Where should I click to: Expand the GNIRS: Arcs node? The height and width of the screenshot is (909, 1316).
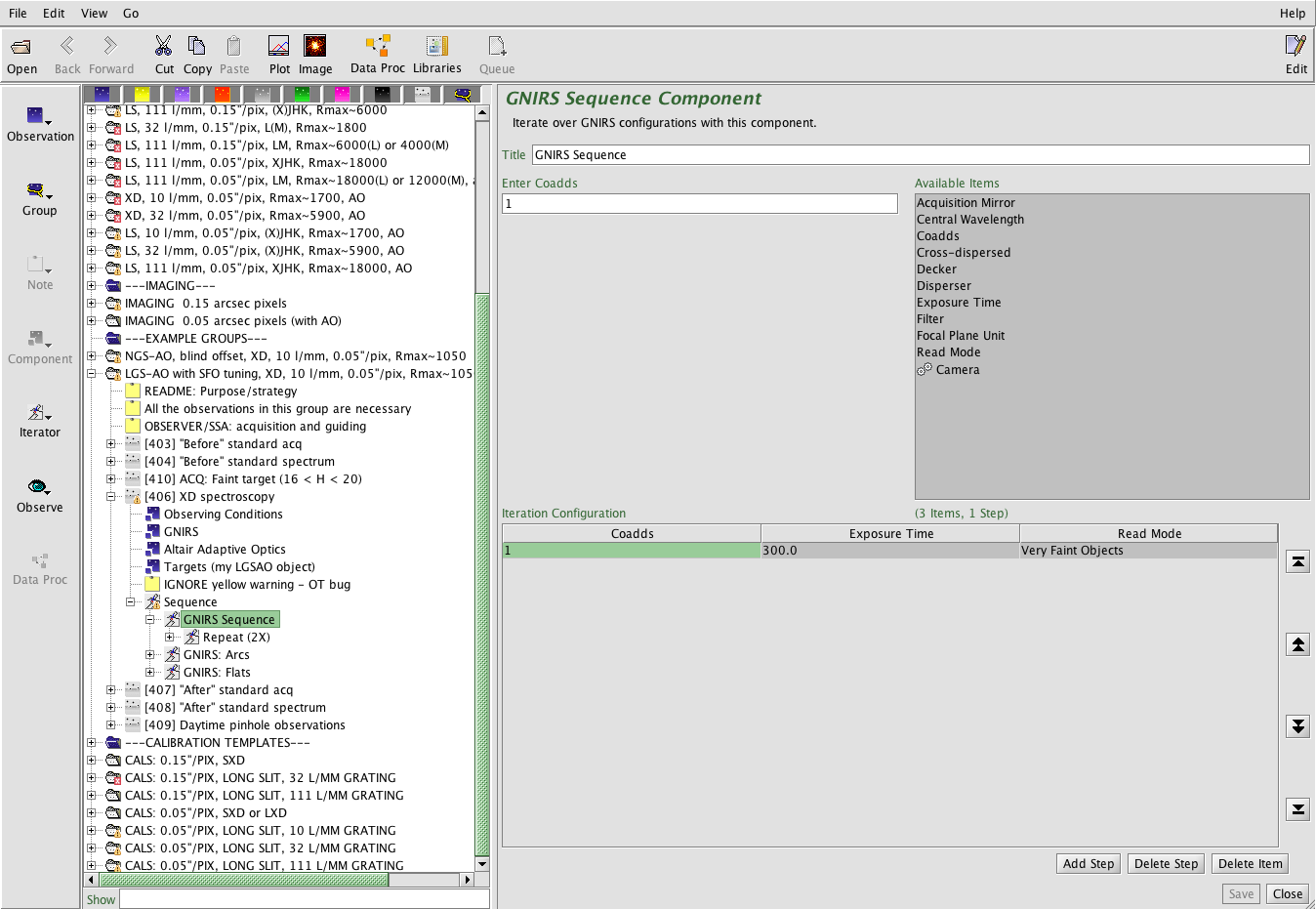pos(150,655)
